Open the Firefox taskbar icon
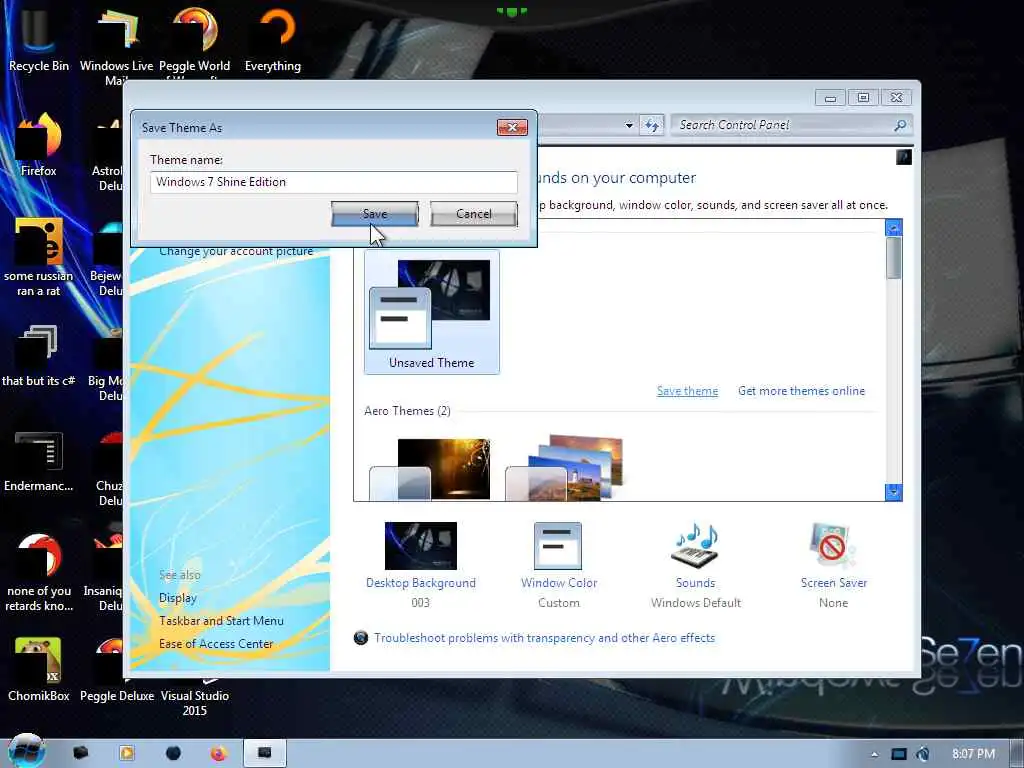 pyautogui.click(x=219, y=753)
